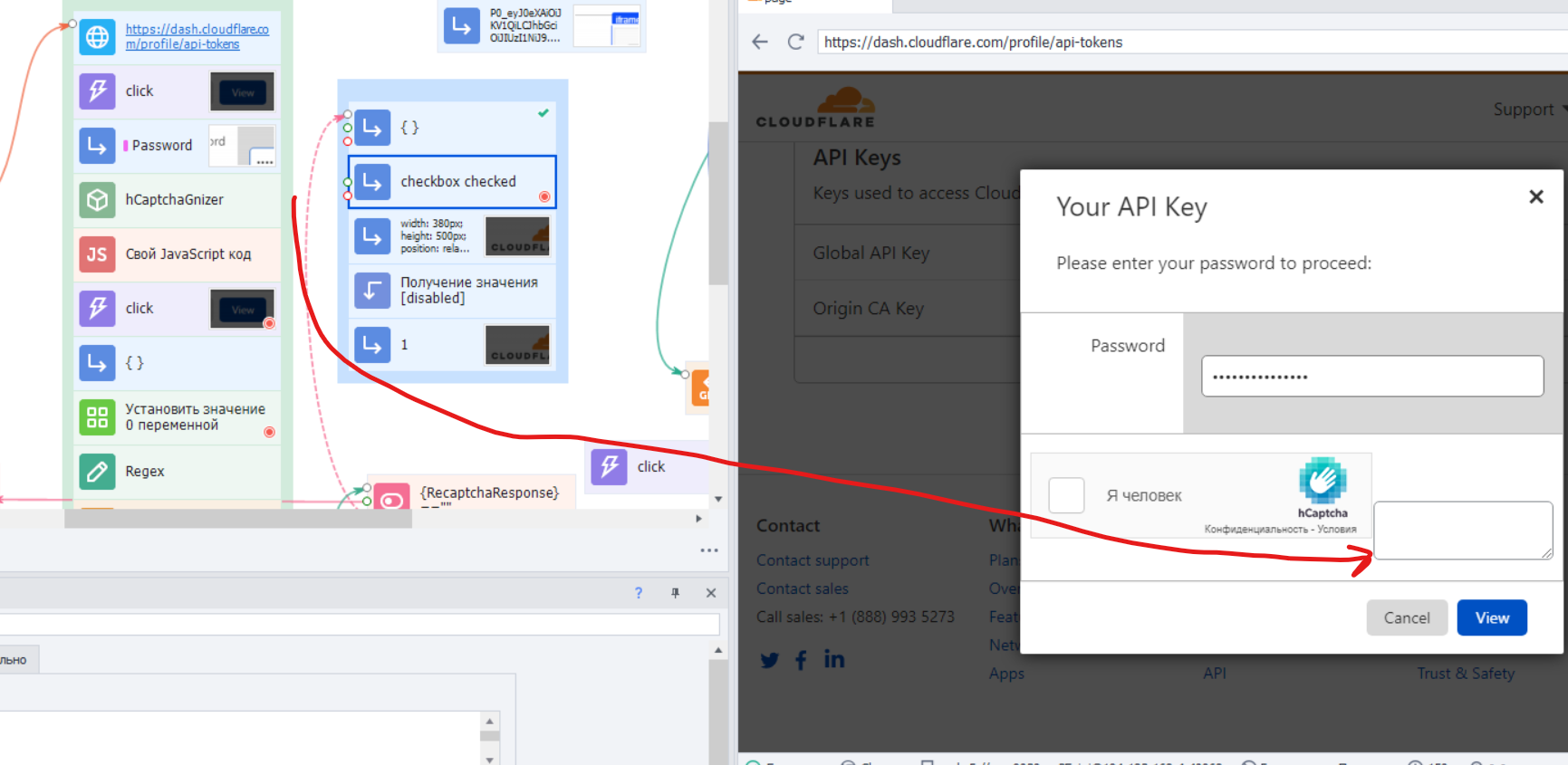Click the 'Call sales: +1 (888) 993 5273' text
1568x765 pixels.
pyautogui.click(x=855, y=617)
